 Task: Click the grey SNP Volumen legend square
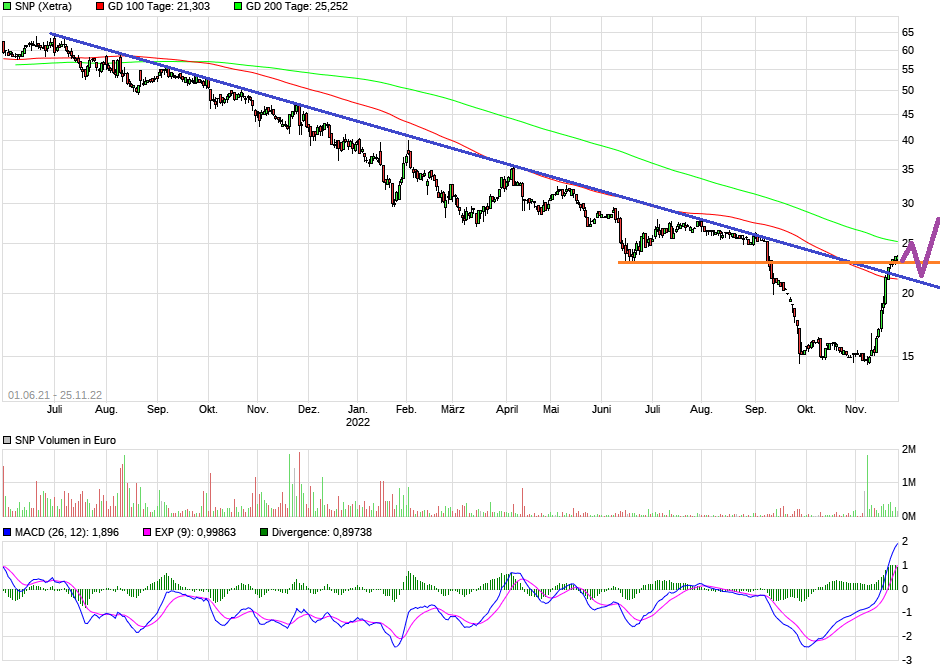coord(7,441)
